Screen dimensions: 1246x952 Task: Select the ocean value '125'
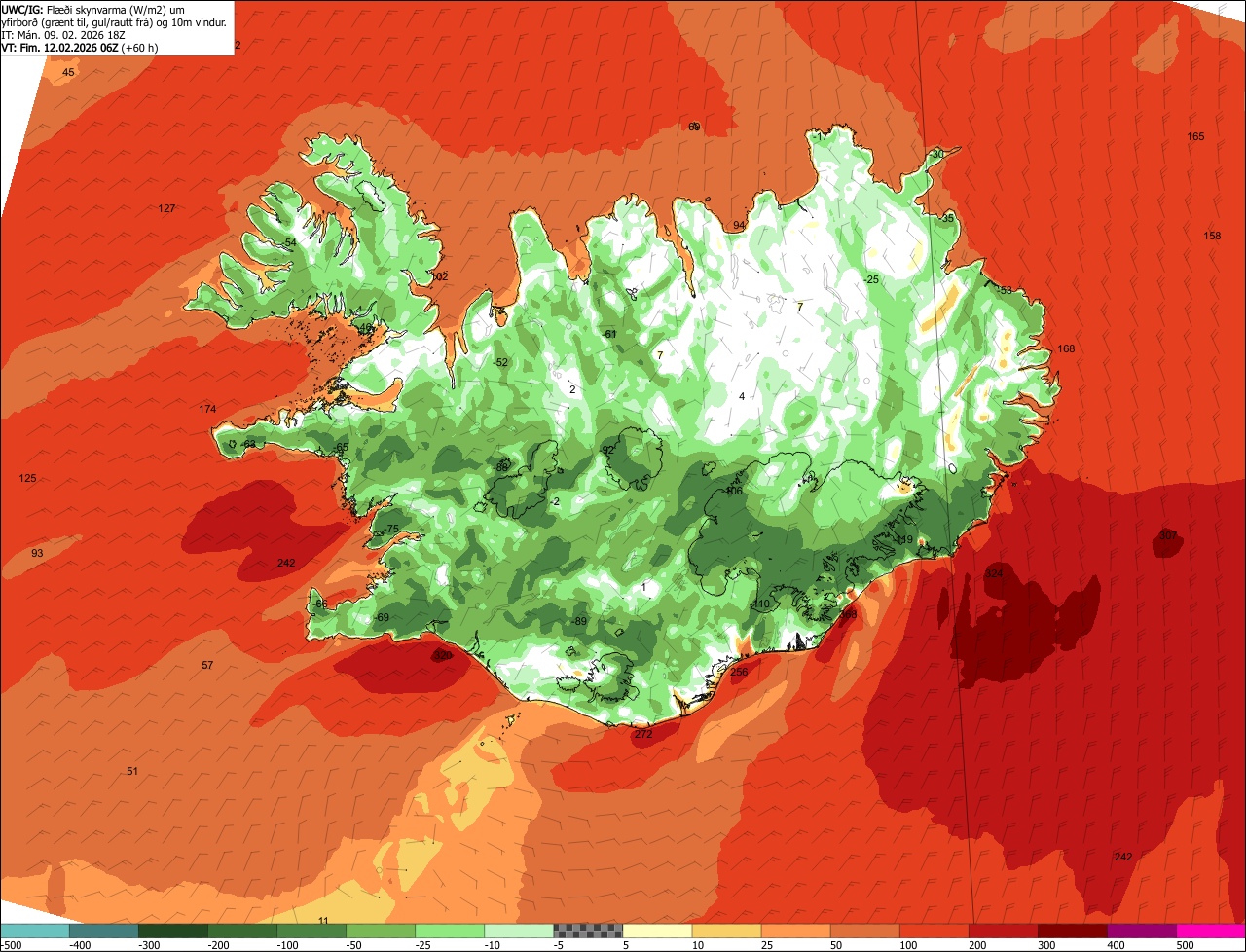point(27,479)
